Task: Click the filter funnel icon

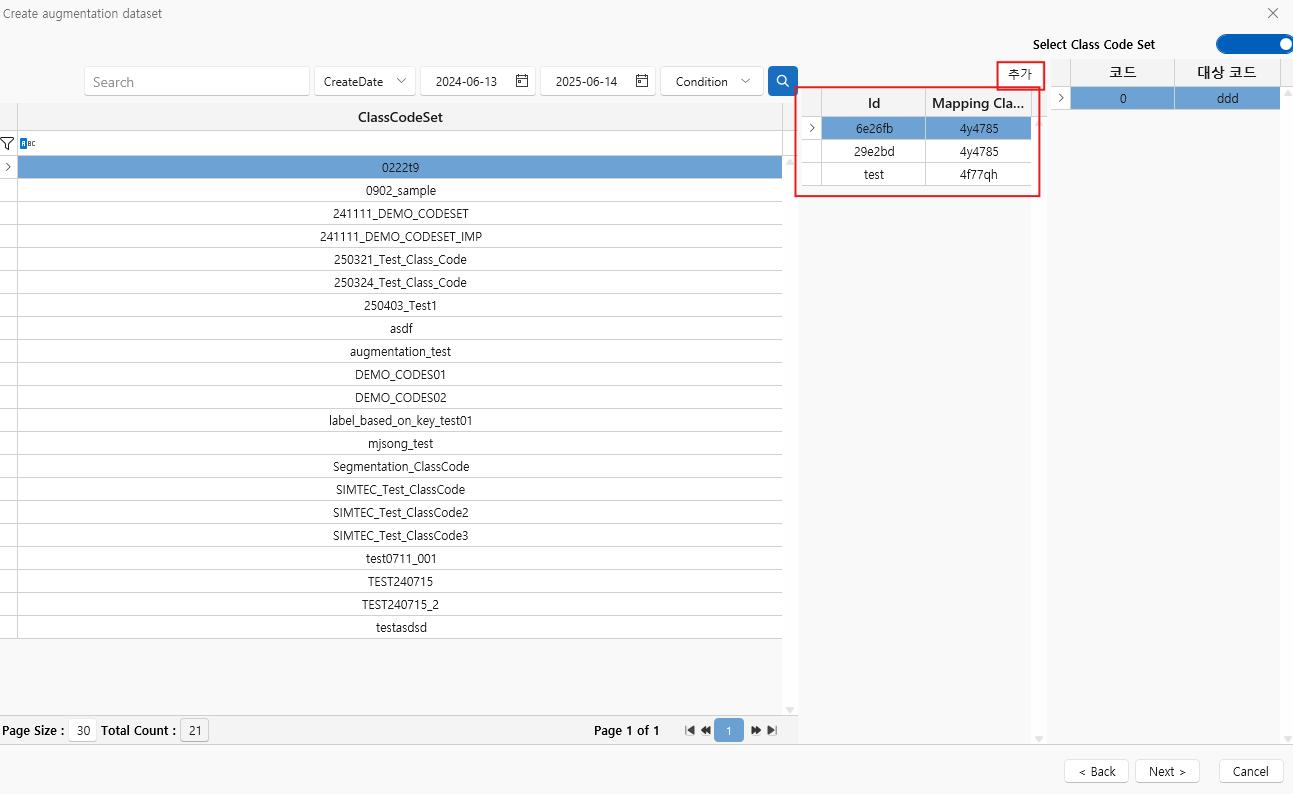Action: (8, 144)
